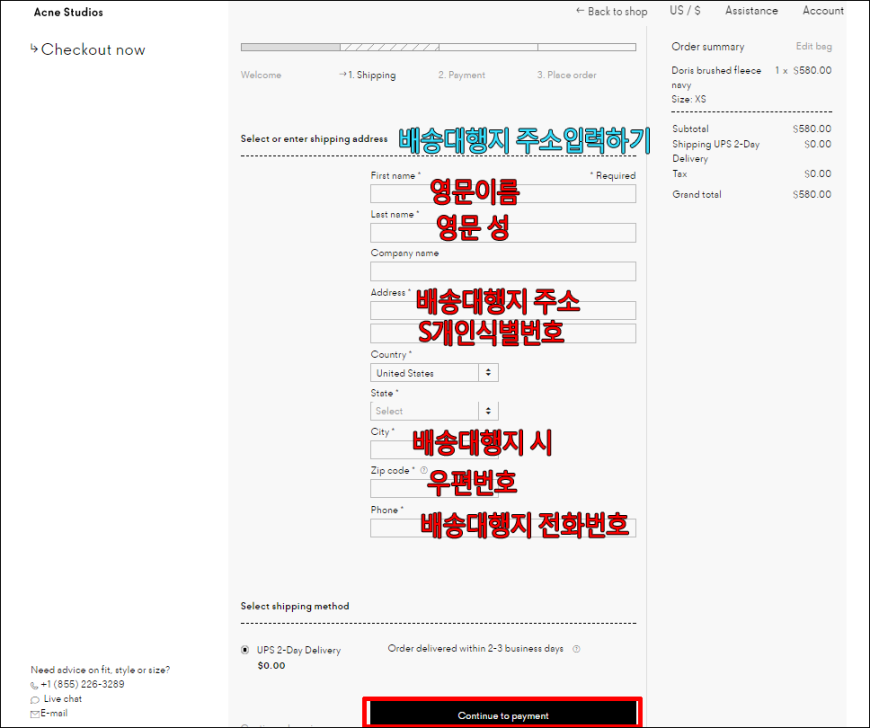Screen dimensions: 870x728
Task: Click the Subtotal $580.00 value
Action: [x=812, y=129]
